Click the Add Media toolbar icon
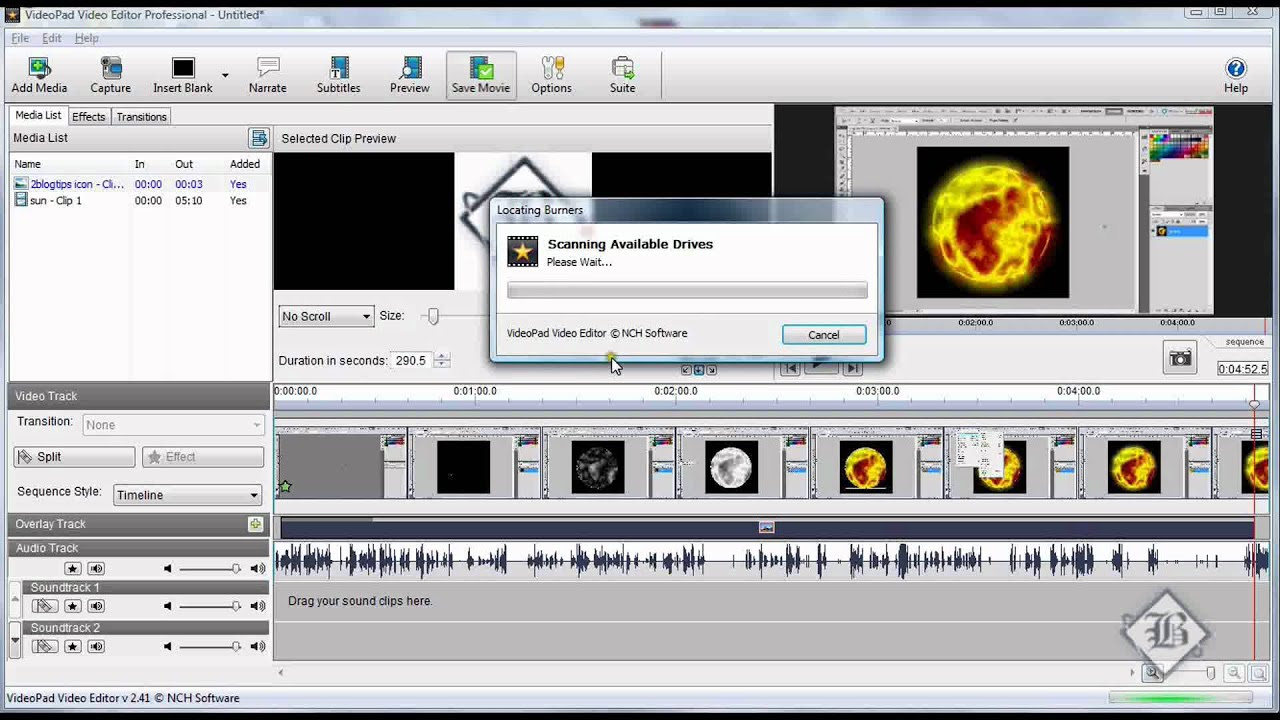 [x=39, y=75]
